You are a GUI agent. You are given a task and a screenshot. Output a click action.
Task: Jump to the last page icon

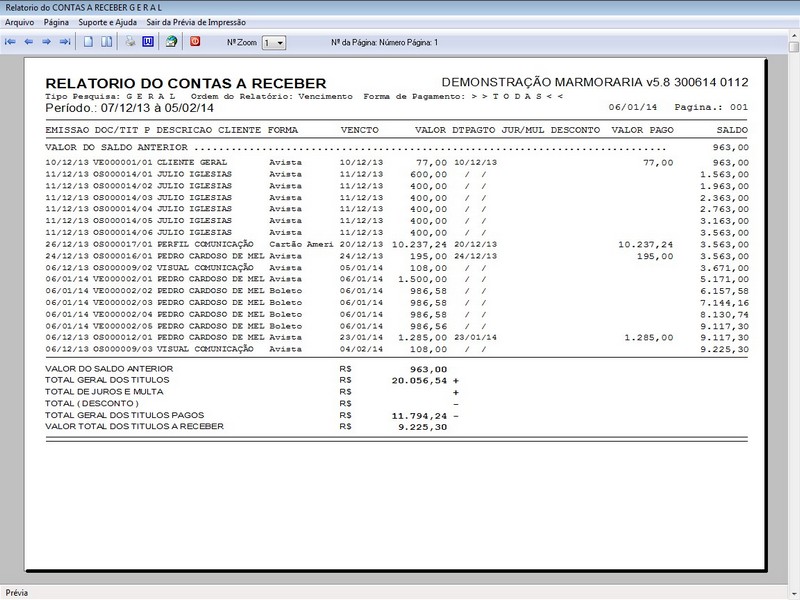click(64, 41)
